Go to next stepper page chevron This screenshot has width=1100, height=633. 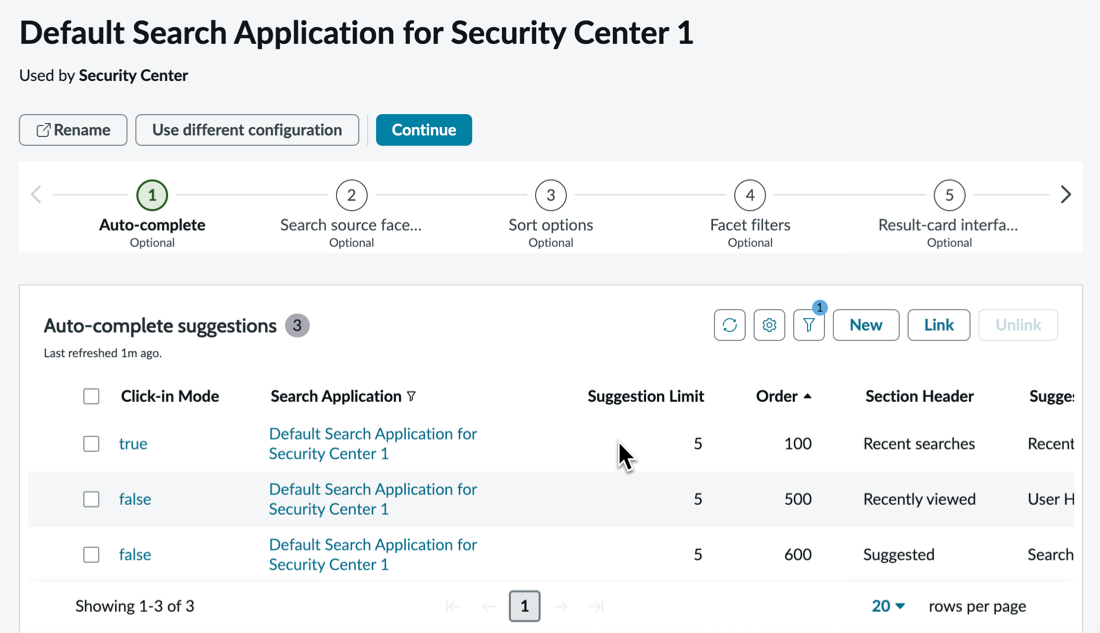[x=1066, y=194]
